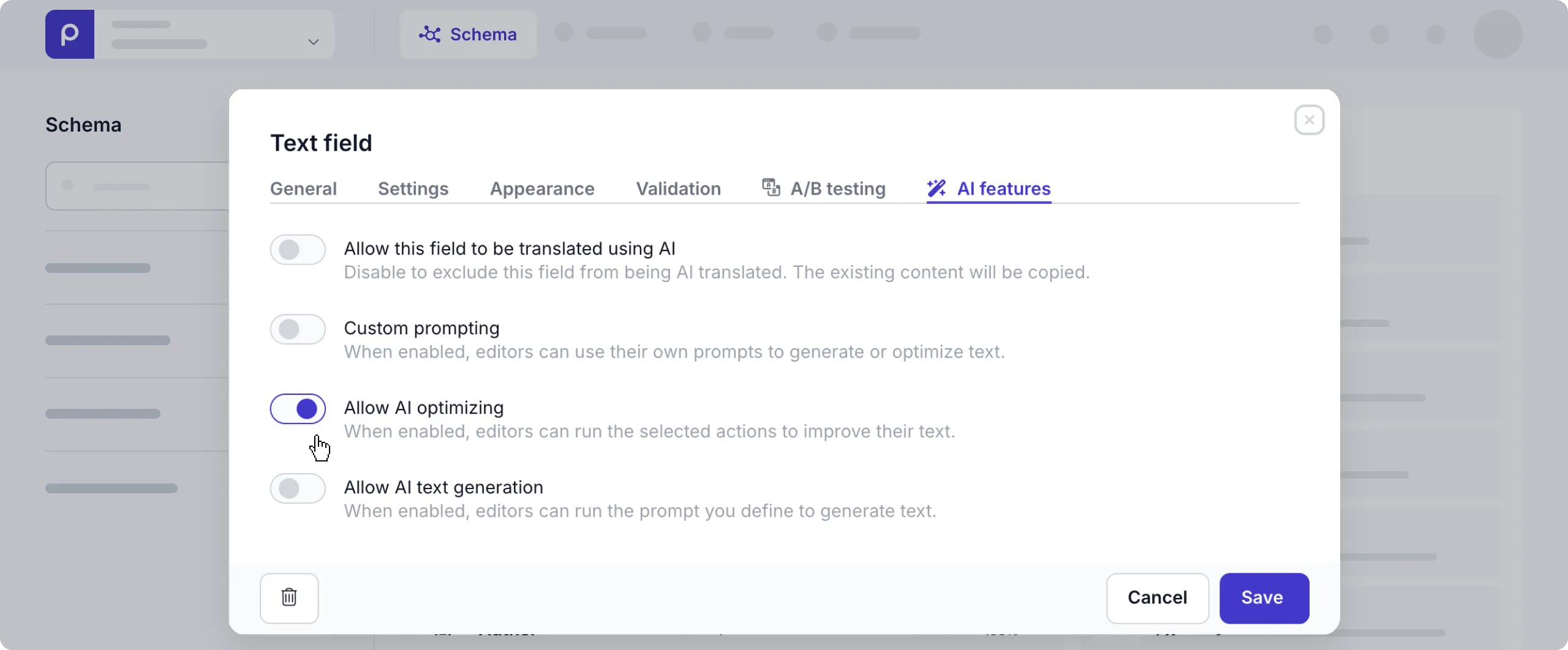
Task: Switch to the General tab
Action: click(303, 189)
